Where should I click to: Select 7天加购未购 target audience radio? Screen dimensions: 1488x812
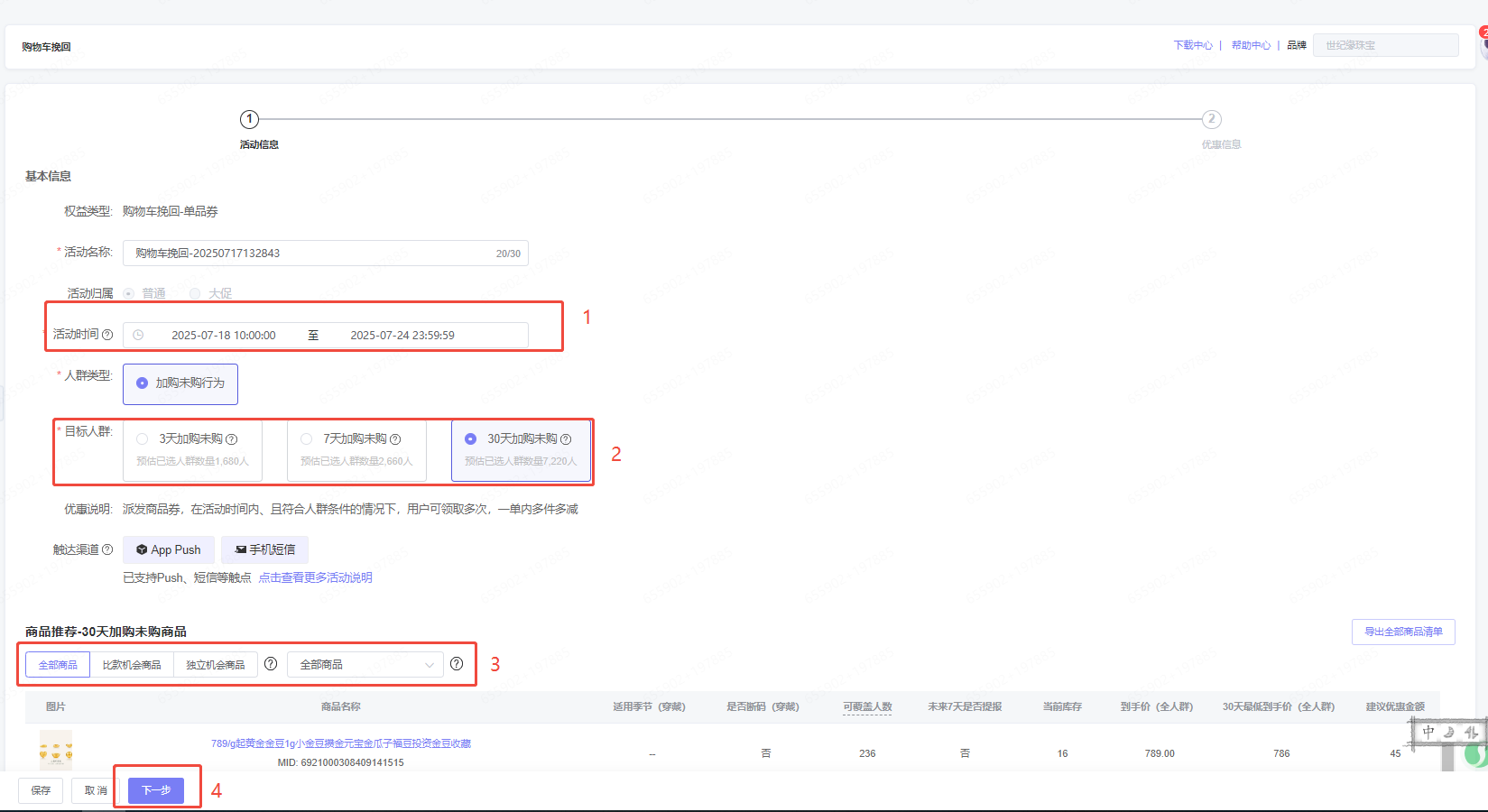tap(307, 439)
